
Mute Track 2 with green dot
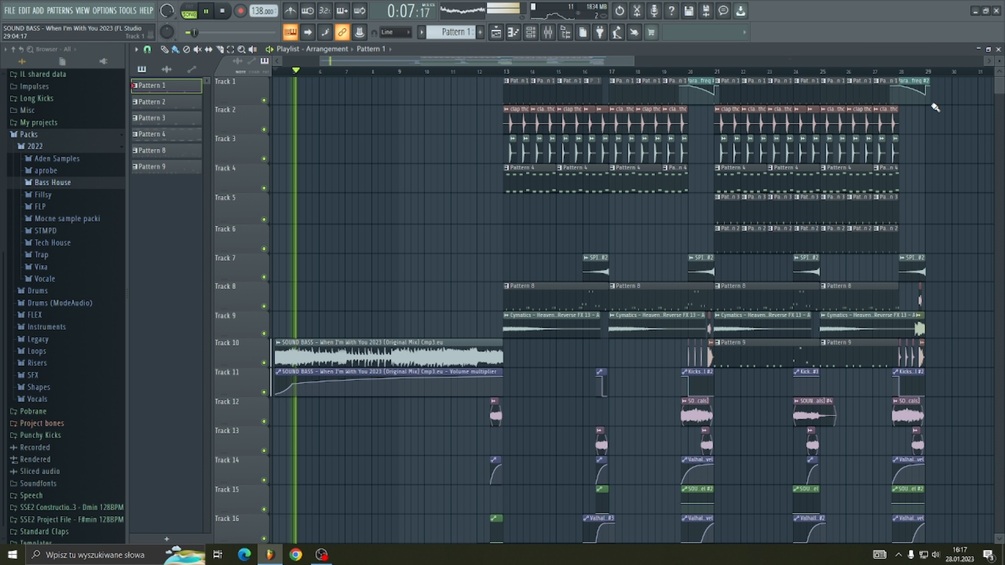[x=263, y=129]
